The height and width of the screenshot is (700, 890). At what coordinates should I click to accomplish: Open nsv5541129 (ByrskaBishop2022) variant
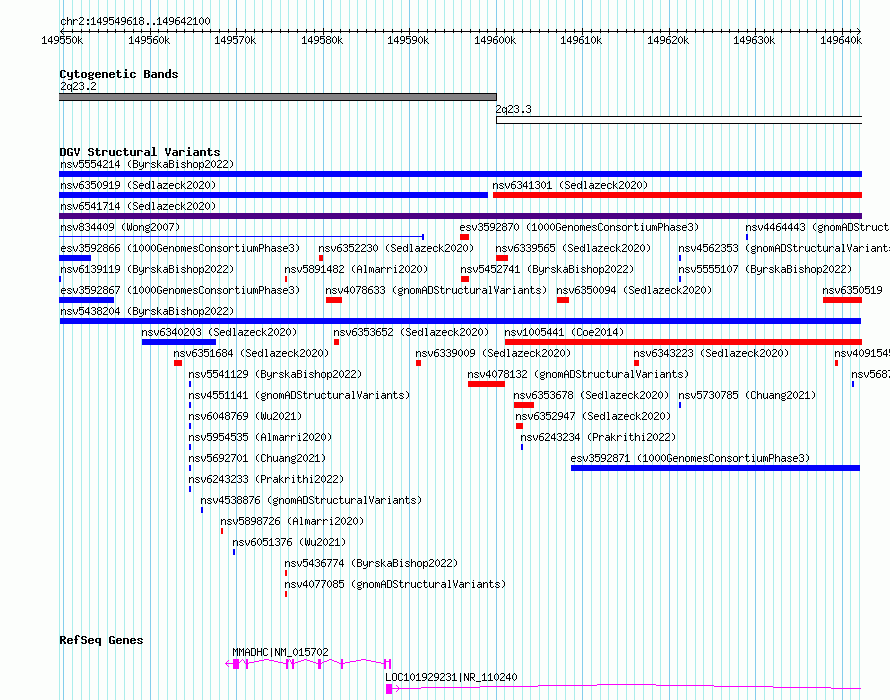[275, 375]
